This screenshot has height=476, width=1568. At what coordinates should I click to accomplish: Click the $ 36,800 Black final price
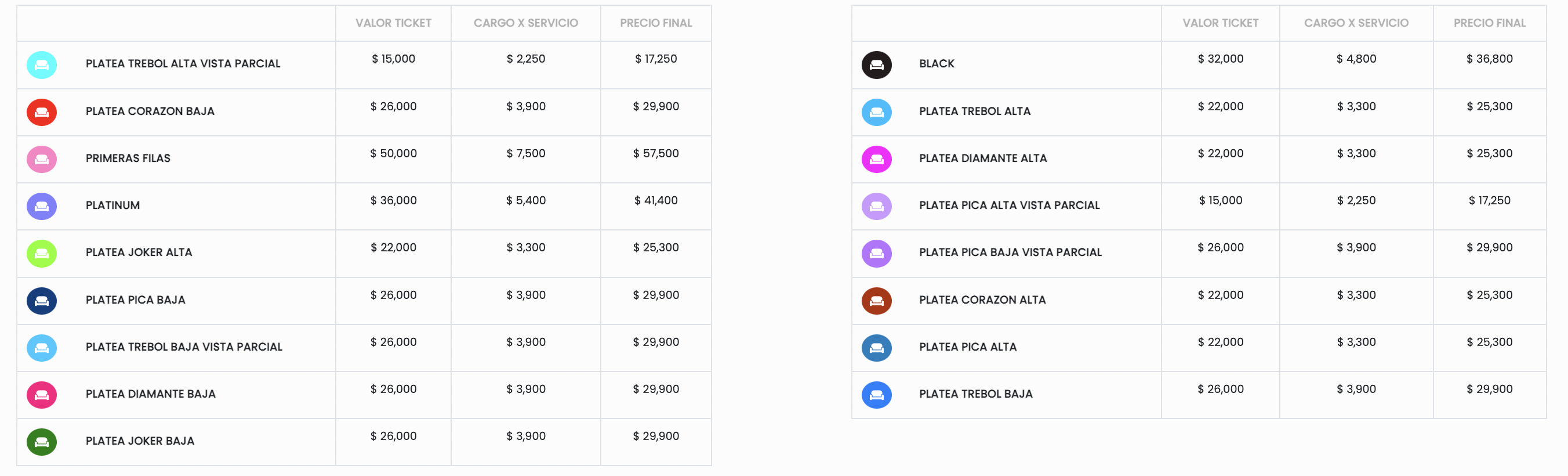pyautogui.click(x=1490, y=59)
